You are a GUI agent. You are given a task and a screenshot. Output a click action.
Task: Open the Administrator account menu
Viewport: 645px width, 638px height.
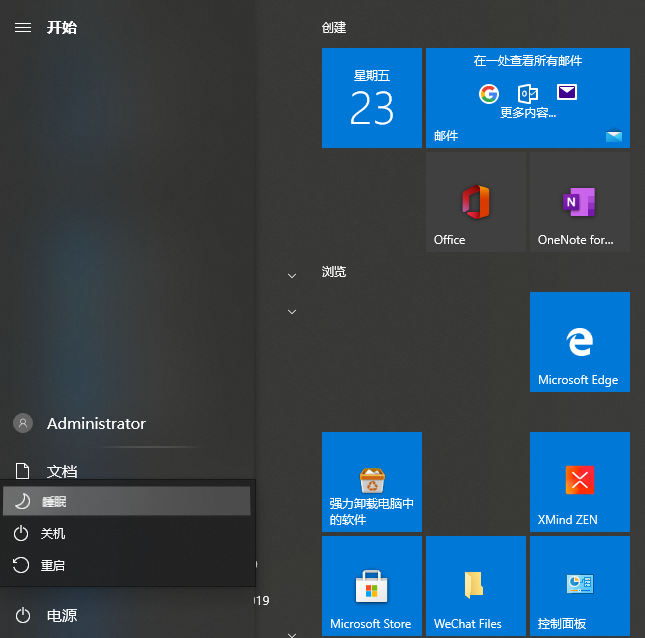(x=95, y=424)
